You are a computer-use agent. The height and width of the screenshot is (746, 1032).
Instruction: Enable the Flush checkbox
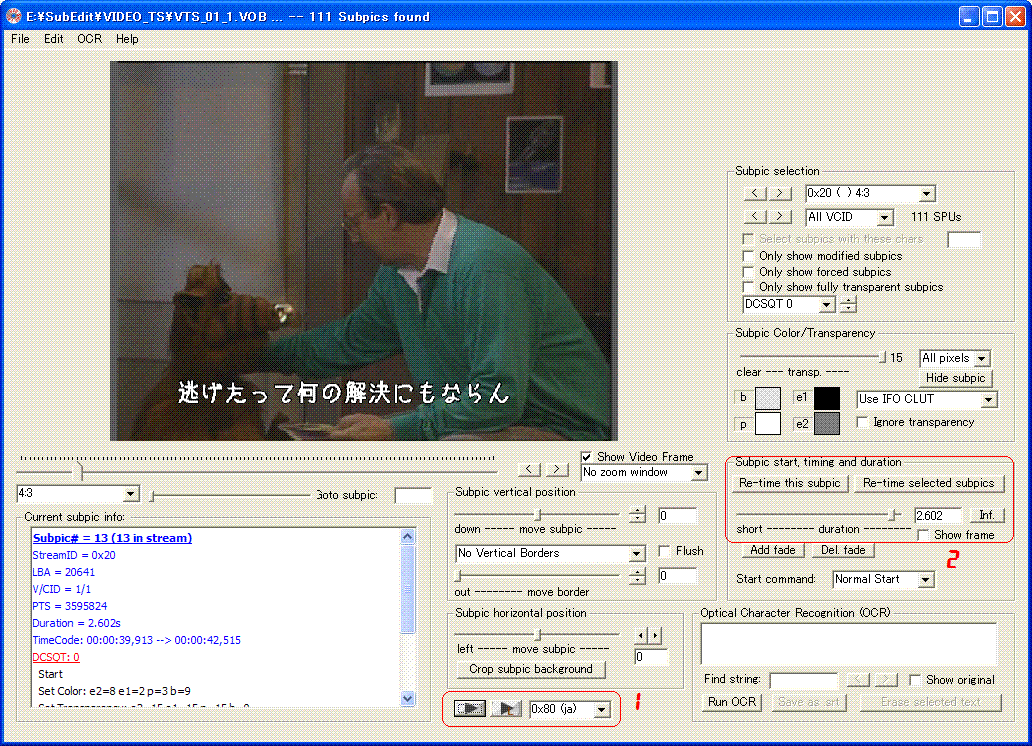tap(664, 550)
